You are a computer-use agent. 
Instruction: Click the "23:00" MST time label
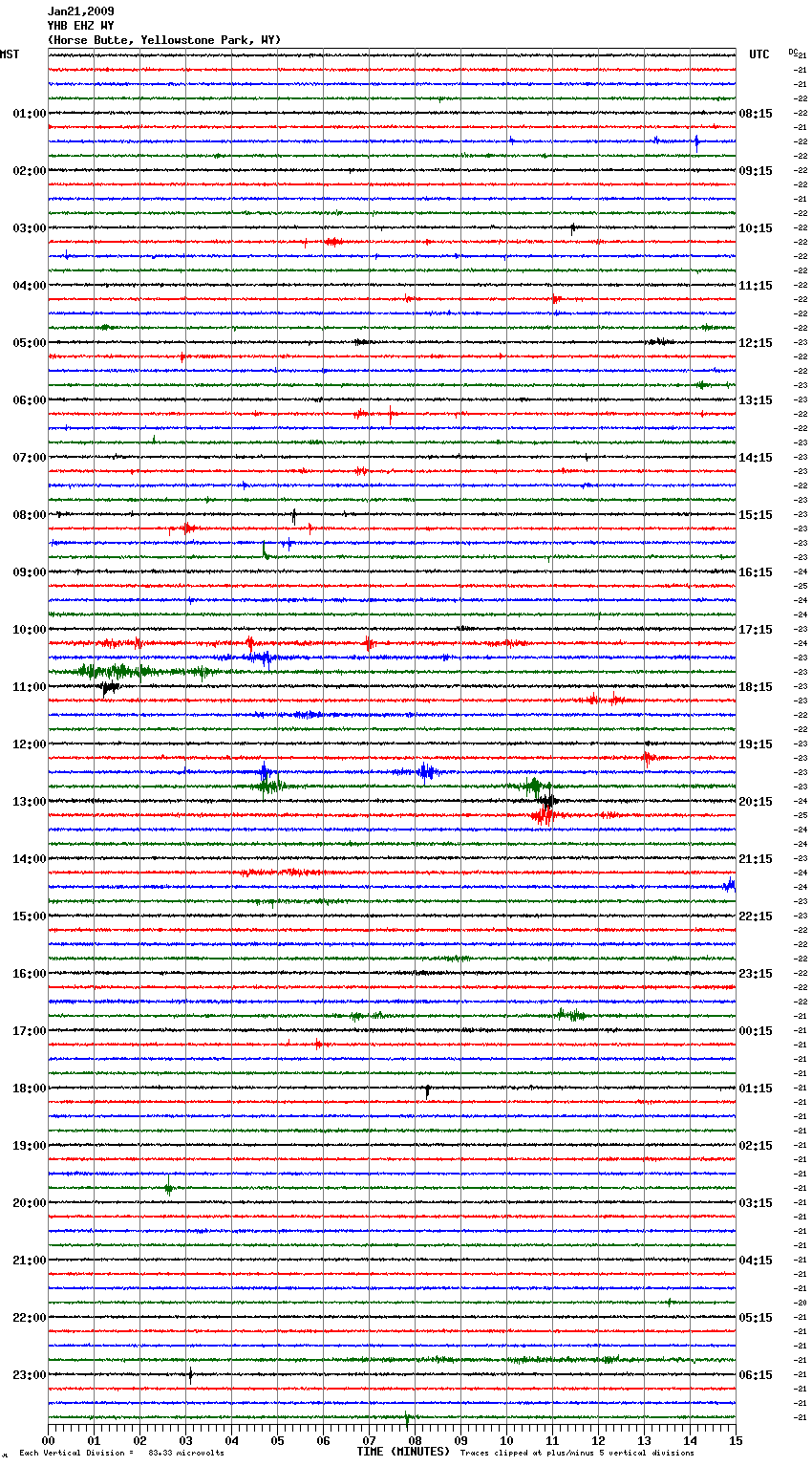point(30,1375)
